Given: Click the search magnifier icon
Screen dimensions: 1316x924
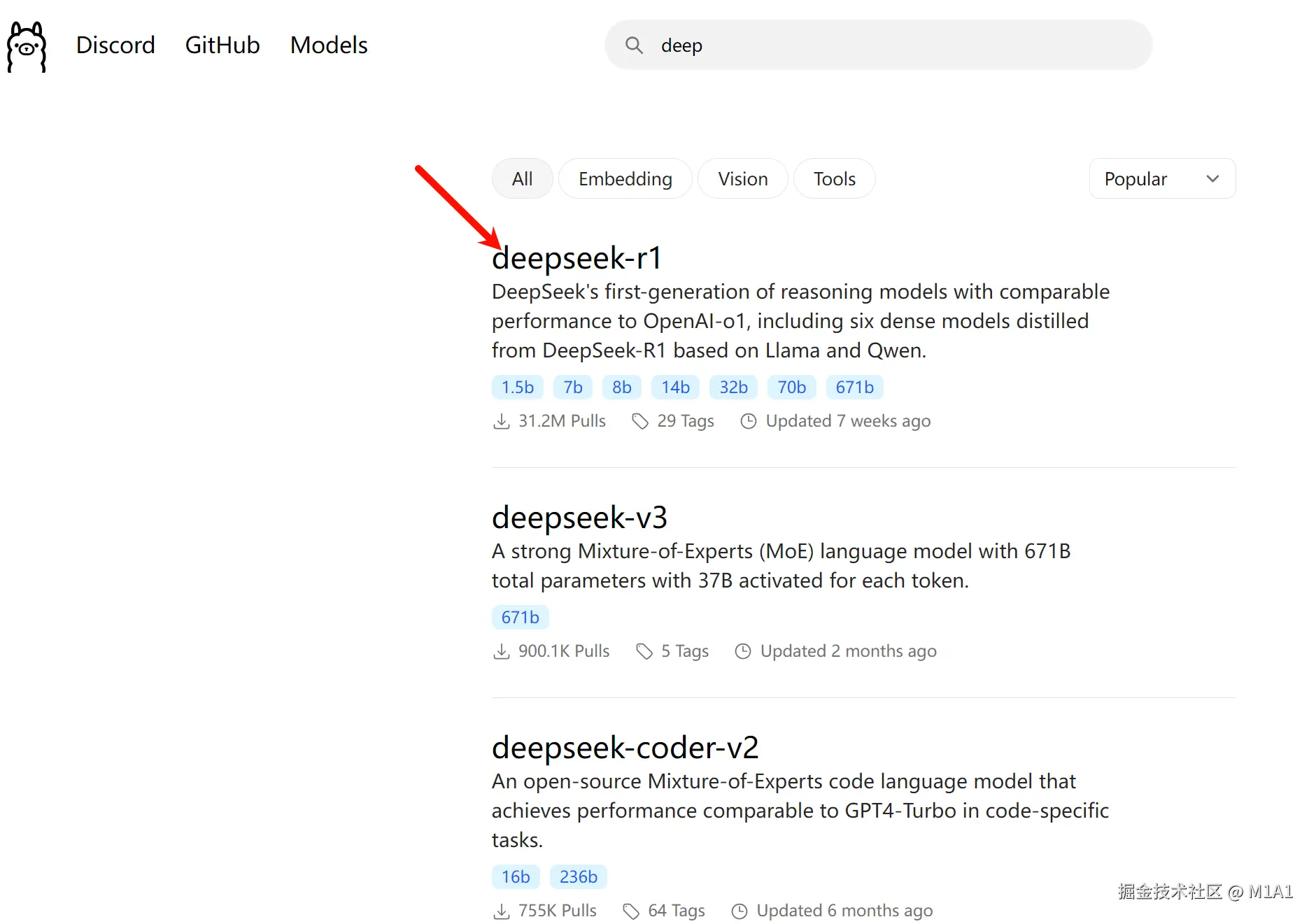Looking at the screenshot, I should coord(634,45).
